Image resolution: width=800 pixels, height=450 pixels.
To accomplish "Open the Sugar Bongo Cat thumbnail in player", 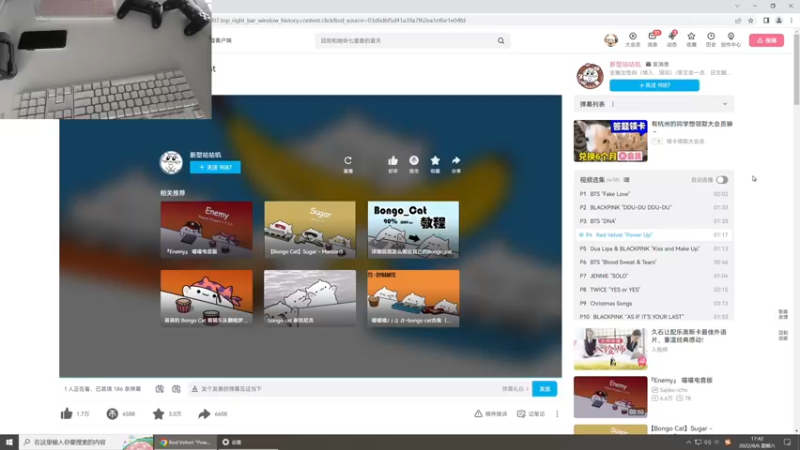I will 310,229.
